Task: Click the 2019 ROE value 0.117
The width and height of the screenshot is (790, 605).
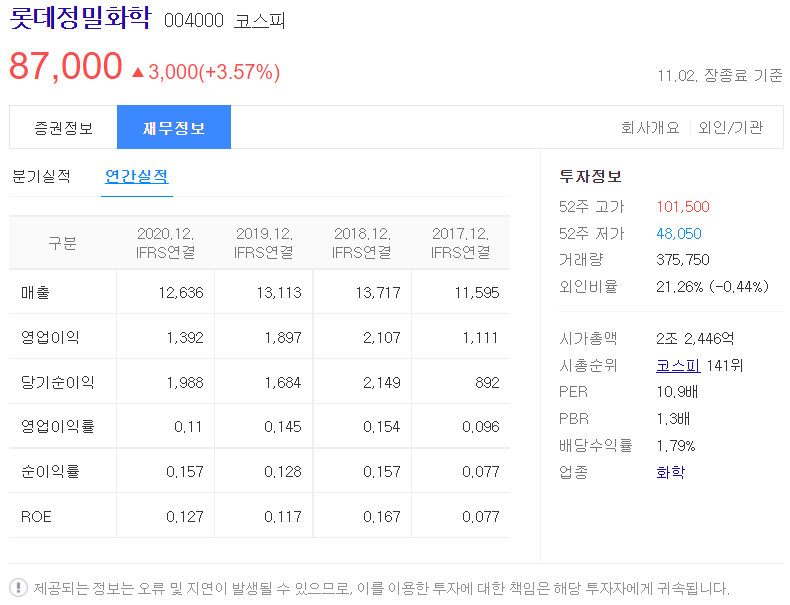Action: [x=283, y=517]
